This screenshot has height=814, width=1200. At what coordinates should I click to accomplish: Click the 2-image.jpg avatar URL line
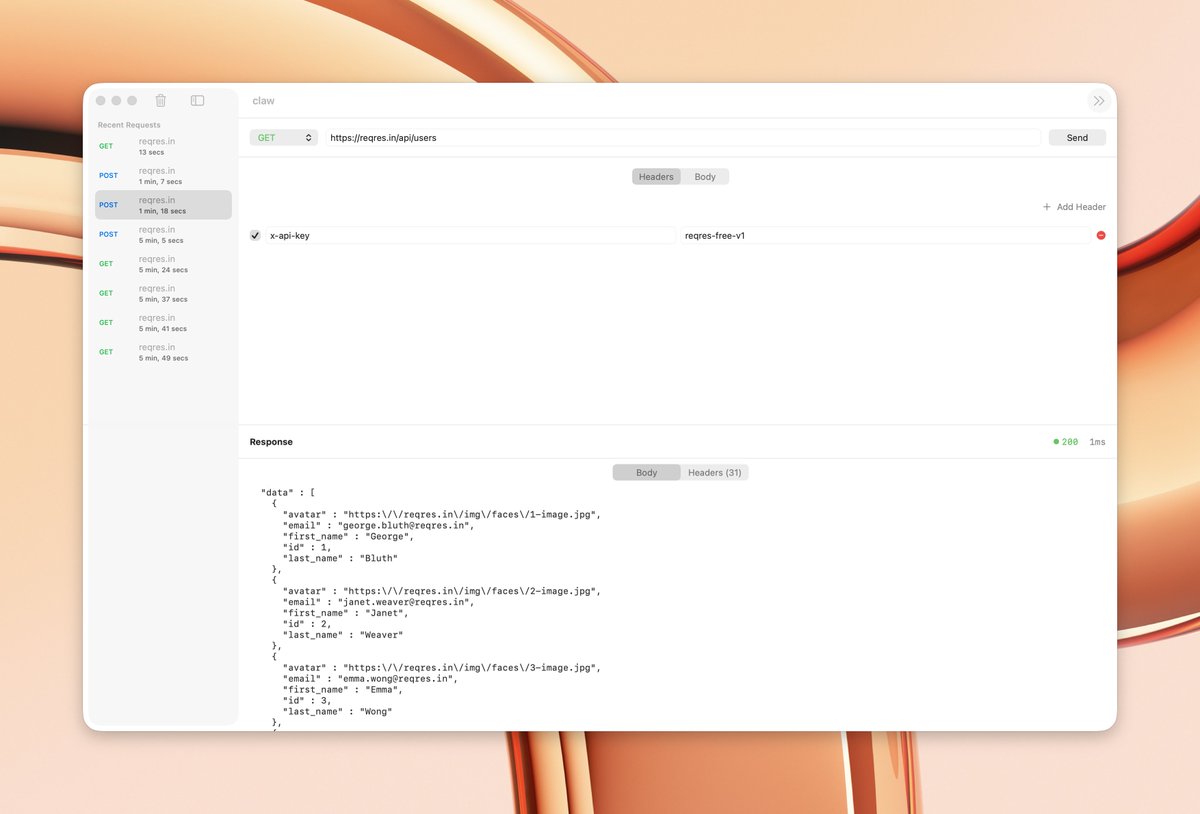point(442,591)
